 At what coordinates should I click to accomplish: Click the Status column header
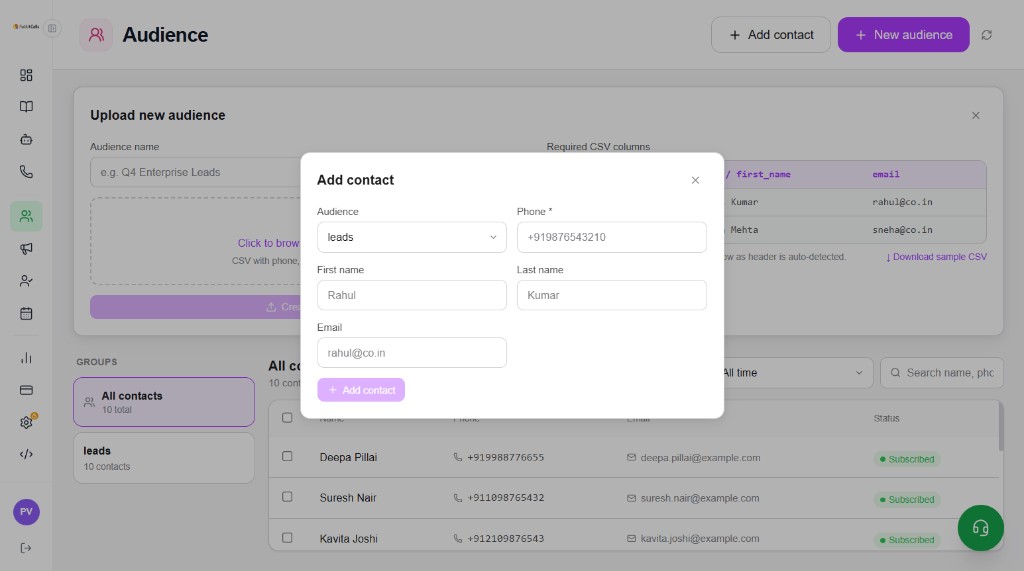click(x=886, y=418)
